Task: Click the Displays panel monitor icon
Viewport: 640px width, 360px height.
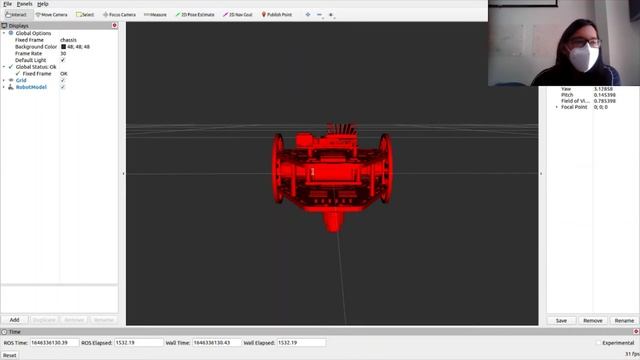Action: point(4,26)
